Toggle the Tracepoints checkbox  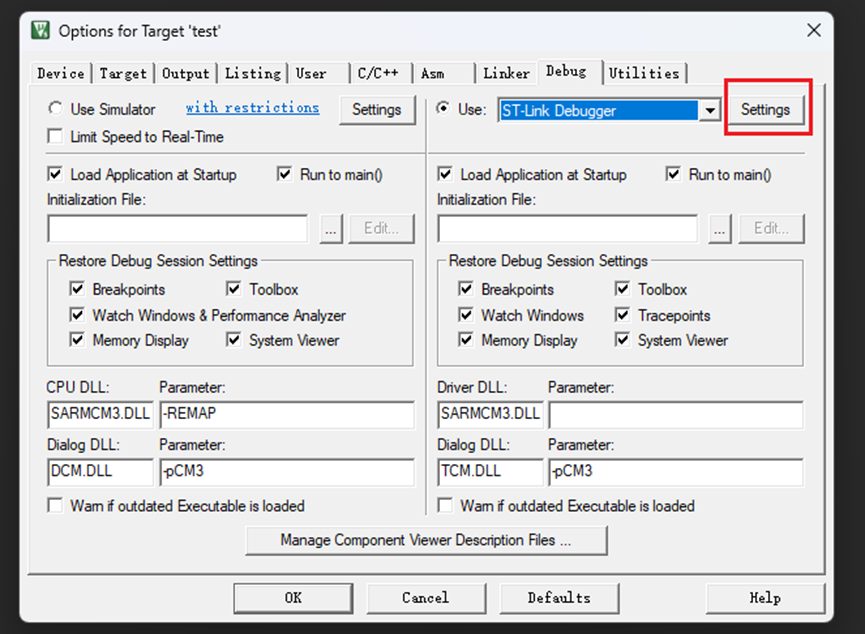(622, 315)
